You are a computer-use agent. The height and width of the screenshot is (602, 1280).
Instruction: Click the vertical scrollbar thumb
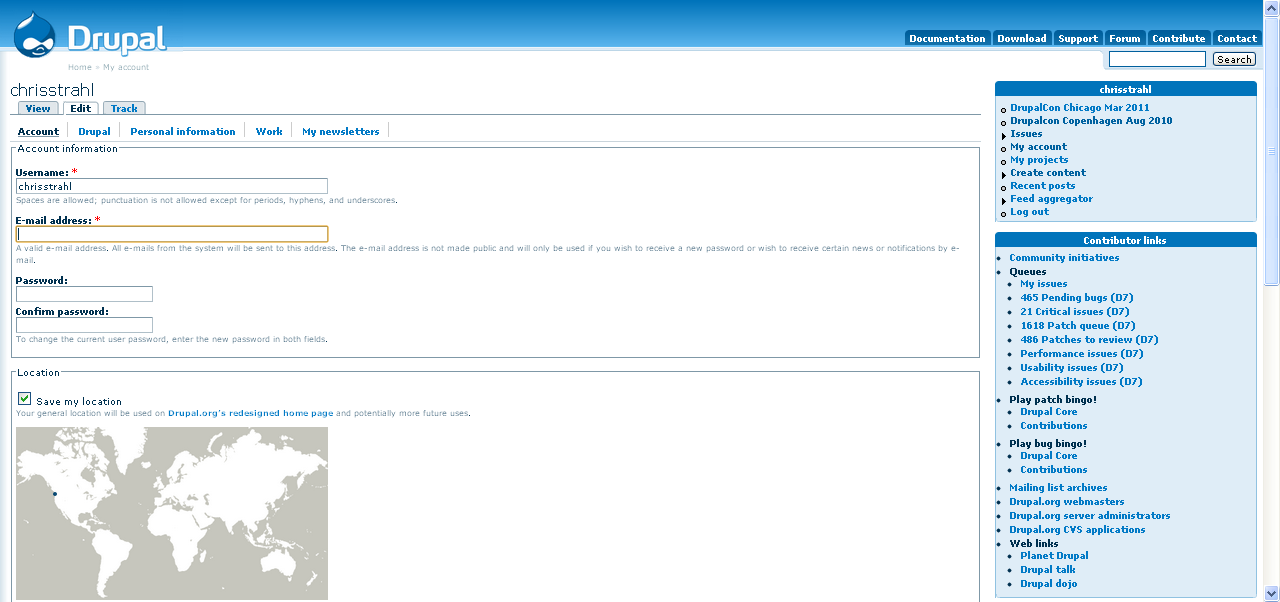pos(1272,150)
